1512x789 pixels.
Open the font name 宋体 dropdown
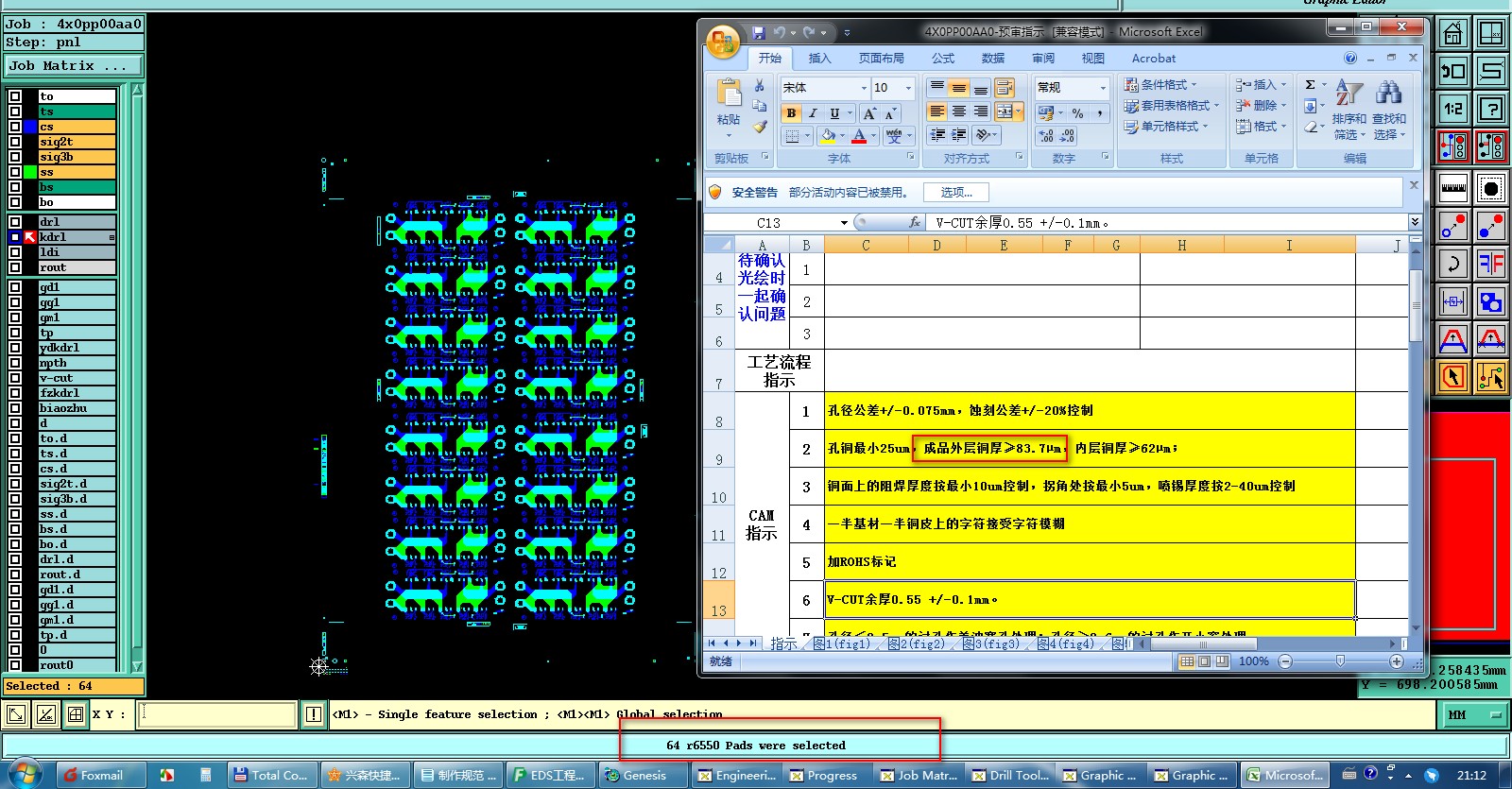coord(864,88)
